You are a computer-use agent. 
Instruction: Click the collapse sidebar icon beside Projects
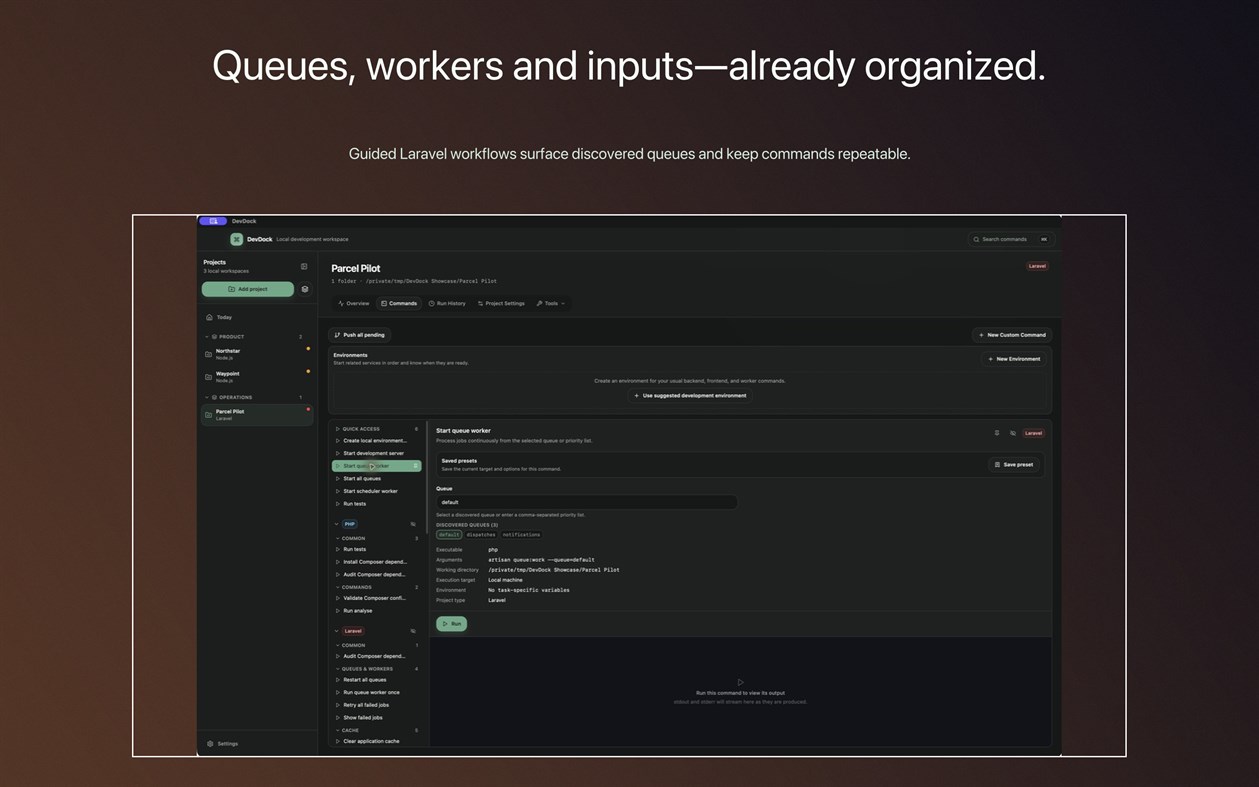[x=304, y=266]
